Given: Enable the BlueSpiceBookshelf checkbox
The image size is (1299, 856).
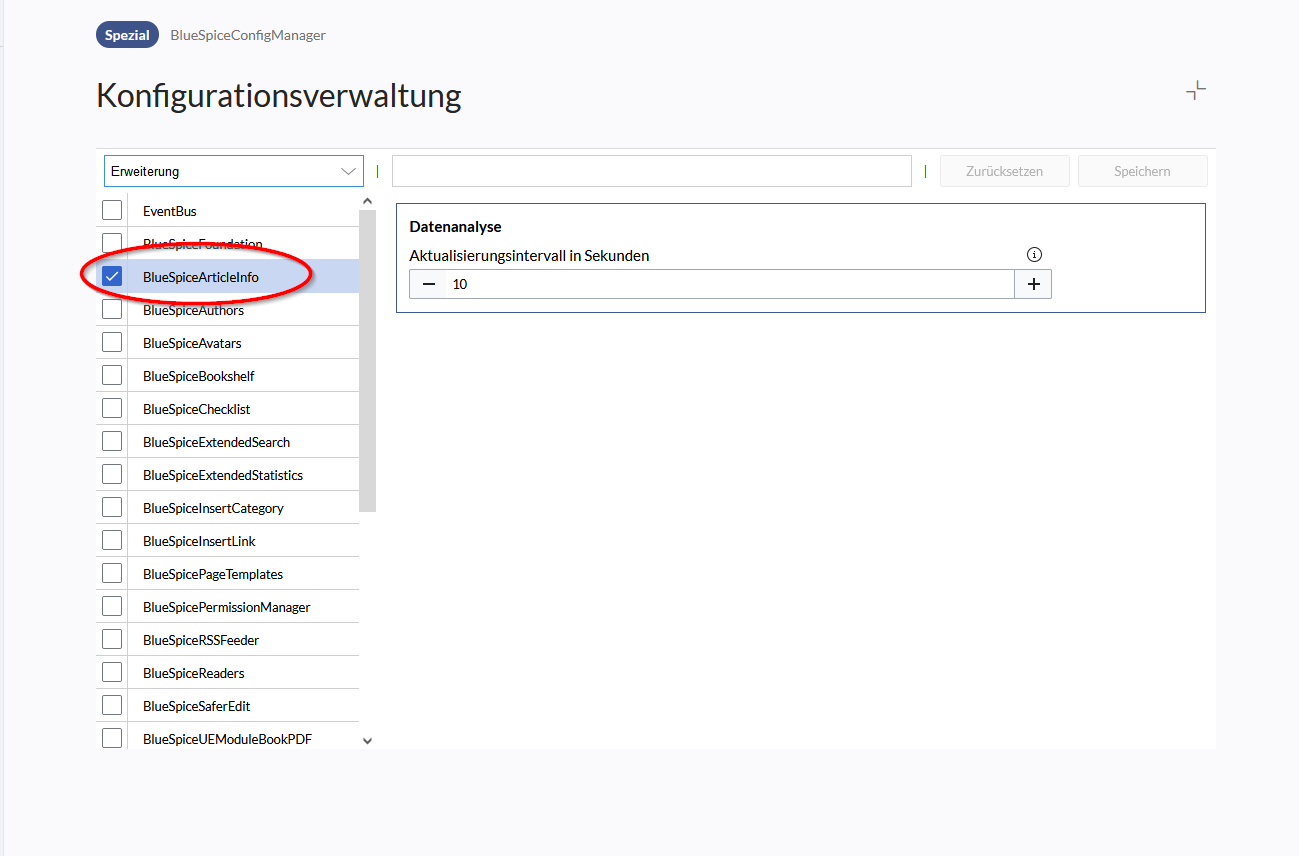Looking at the screenshot, I should [112, 375].
